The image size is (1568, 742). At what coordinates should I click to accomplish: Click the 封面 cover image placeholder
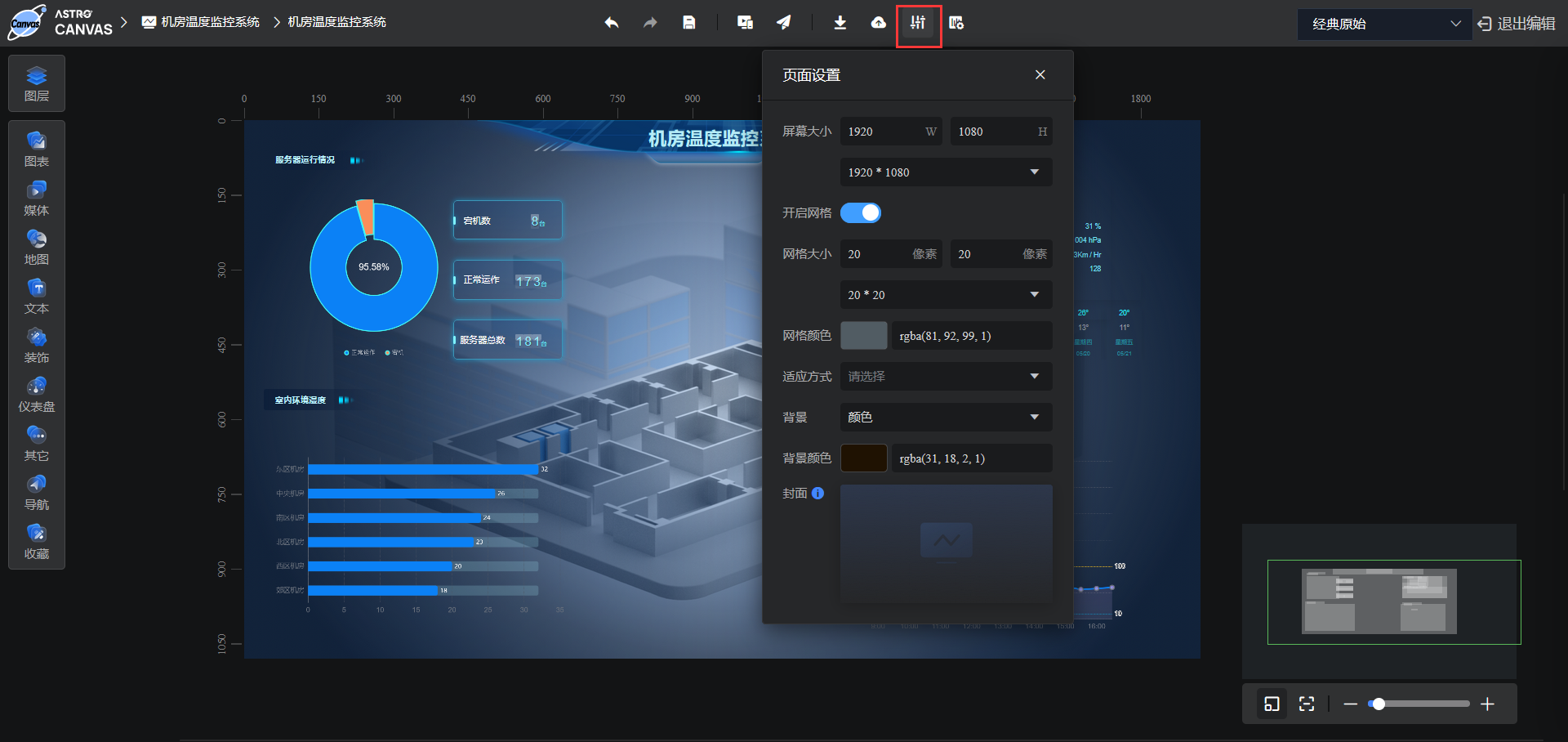click(x=946, y=543)
